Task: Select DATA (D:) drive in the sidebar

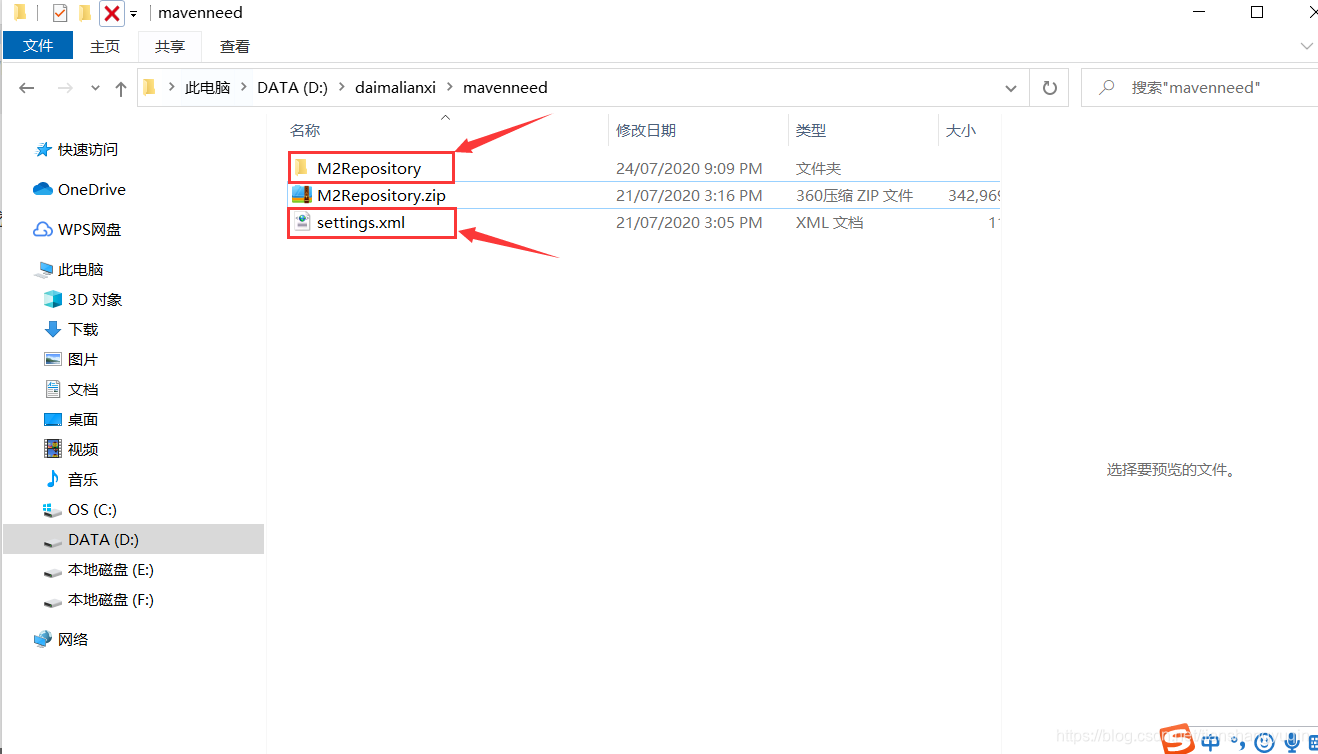Action: (x=133, y=539)
